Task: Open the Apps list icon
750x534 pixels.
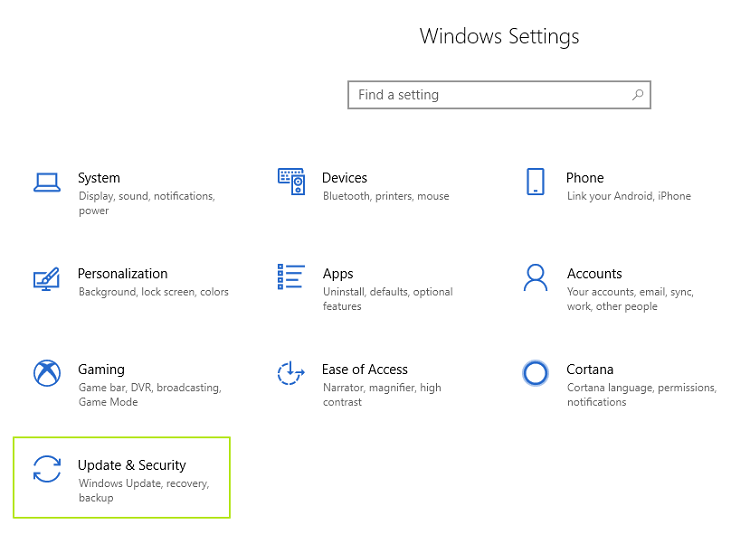Action: [x=291, y=277]
